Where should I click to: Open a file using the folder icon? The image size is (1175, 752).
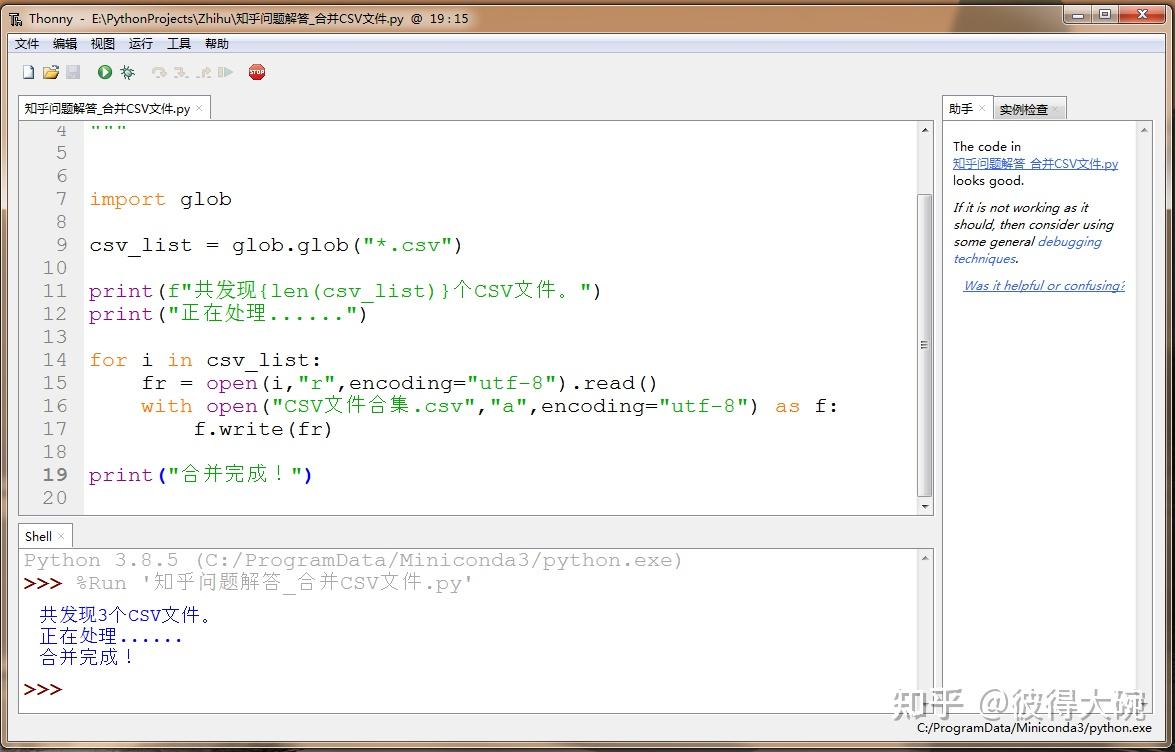tap(50, 71)
